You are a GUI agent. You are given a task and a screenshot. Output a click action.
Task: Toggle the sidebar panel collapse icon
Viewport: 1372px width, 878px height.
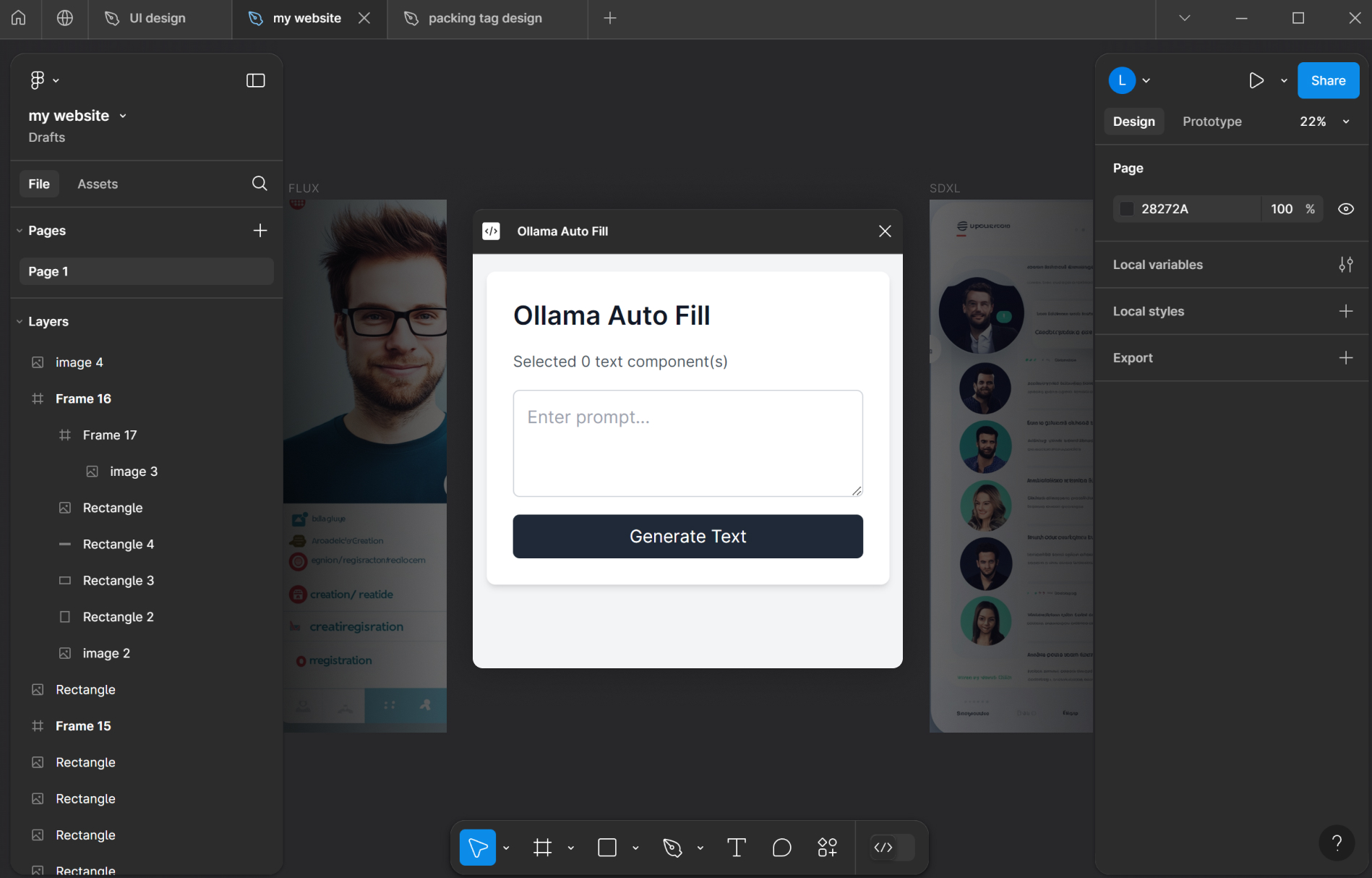point(256,80)
